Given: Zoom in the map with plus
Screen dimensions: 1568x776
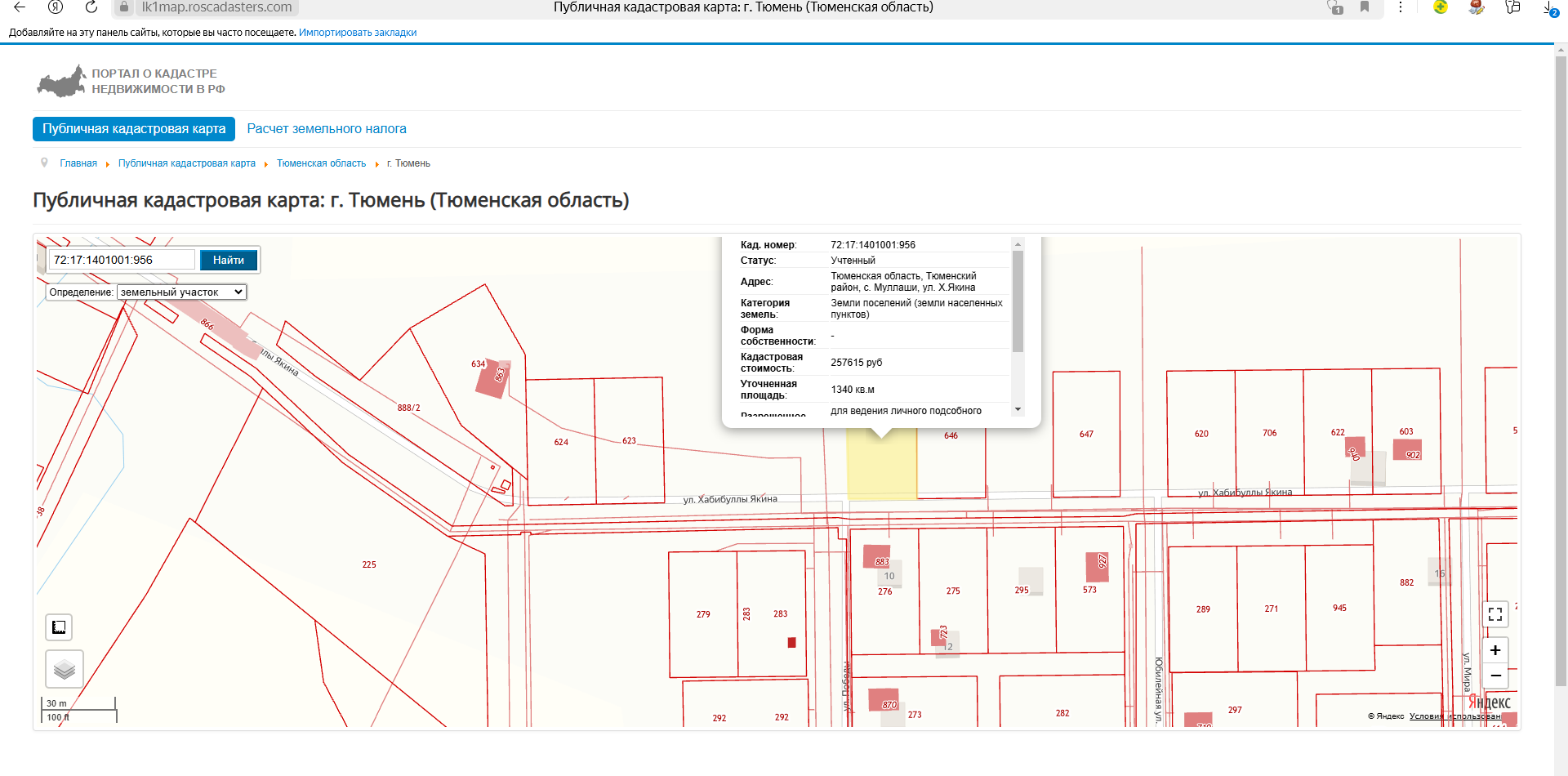Looking at the screenshot, I should click(1495, 650).
